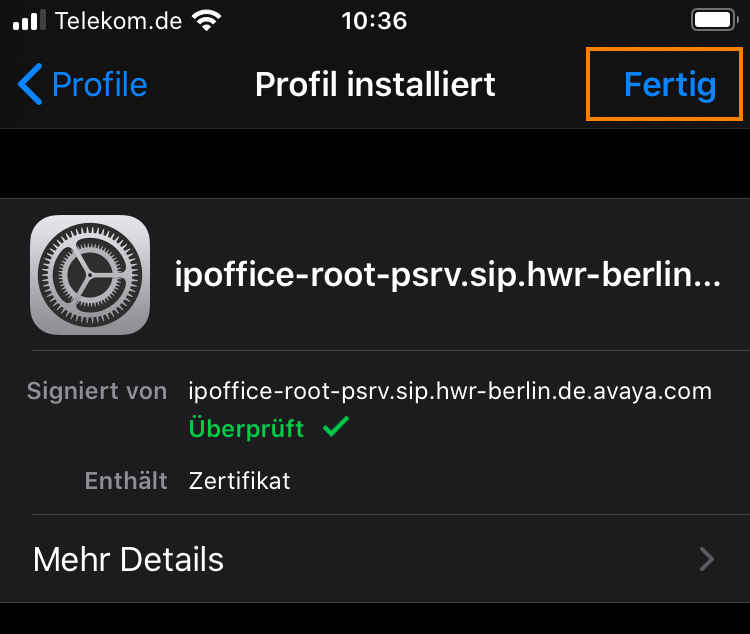Go back to Profile
Image resolution: width=750 pixels, height=634 pixels.
(82, 84)
